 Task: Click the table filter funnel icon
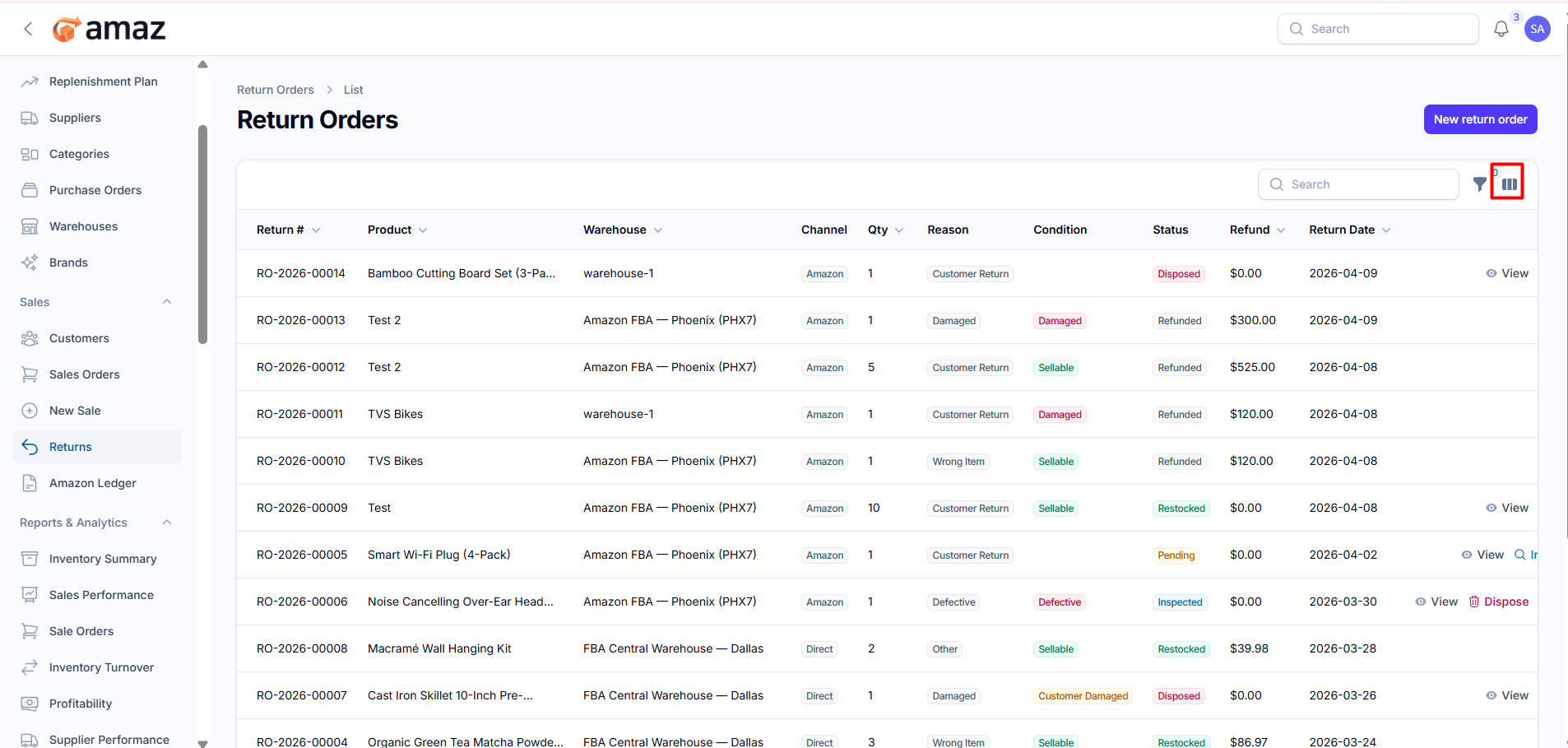pos(1479,184)
